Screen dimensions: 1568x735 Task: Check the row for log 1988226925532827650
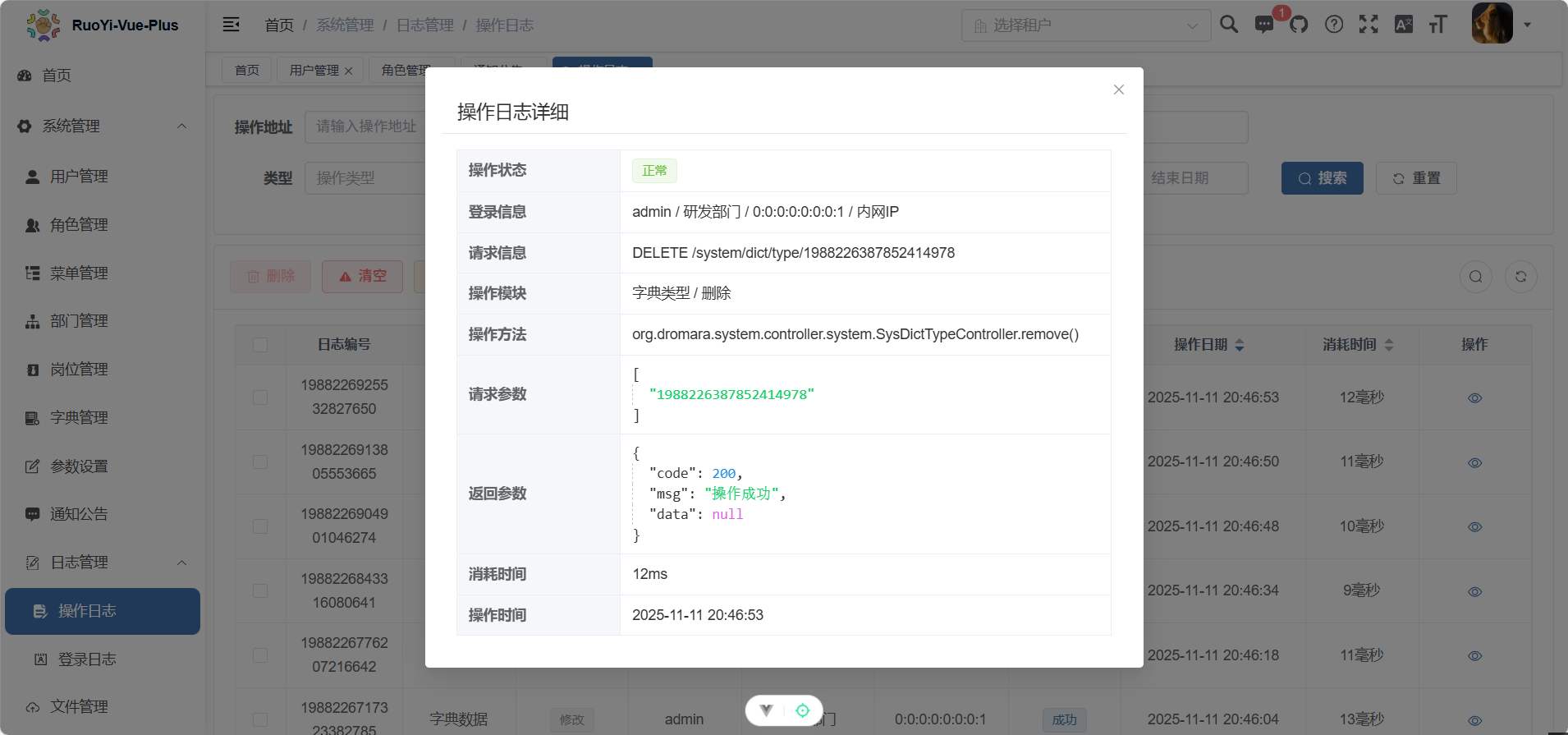coord(260,397)
